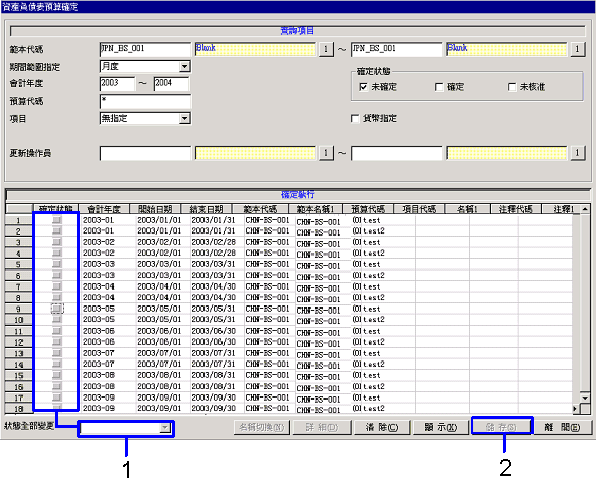Image resolution: width=600 pixels, height=485 pixels.
Task: Click 2003/01/31 end date in row 1
Action: click(x=214, y=220)
